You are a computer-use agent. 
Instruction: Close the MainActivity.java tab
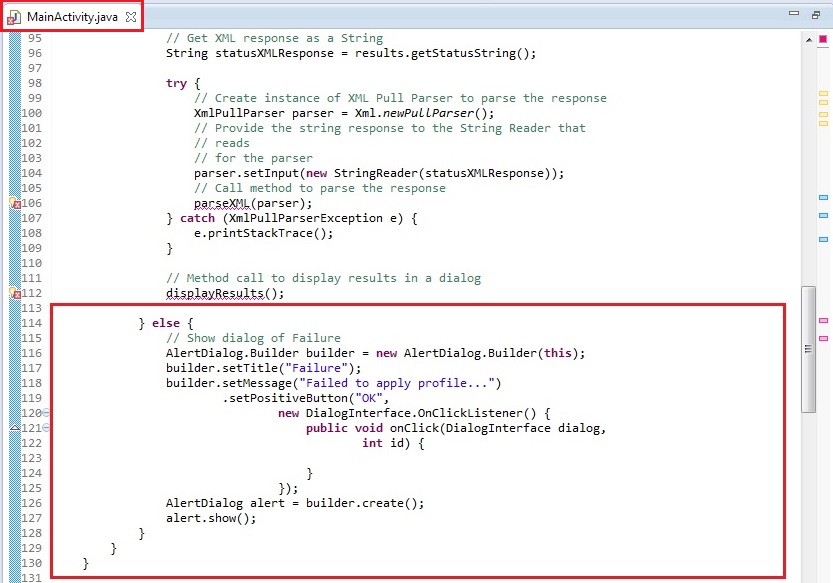[131, 17]
